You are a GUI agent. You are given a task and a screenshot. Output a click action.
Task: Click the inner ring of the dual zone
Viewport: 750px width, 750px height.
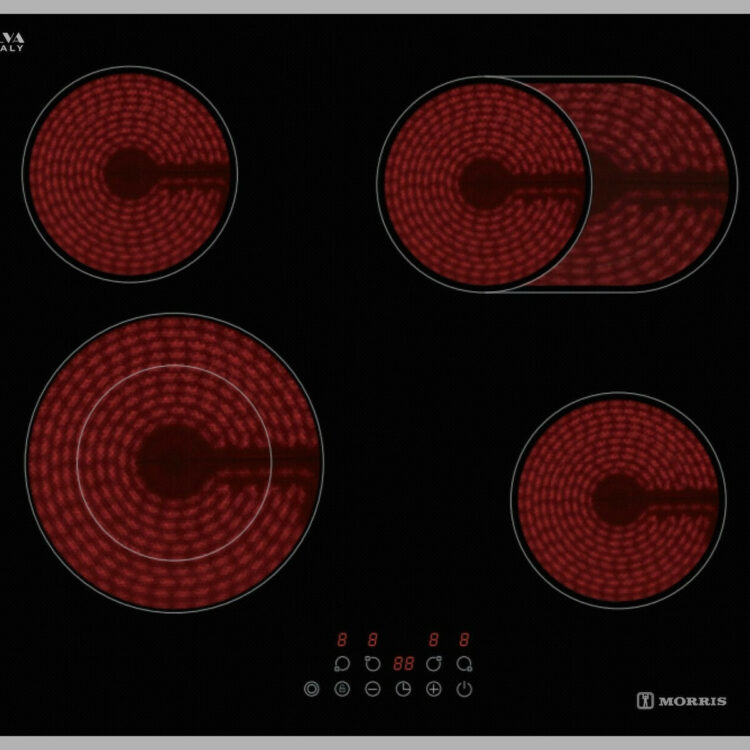point(174,462)
